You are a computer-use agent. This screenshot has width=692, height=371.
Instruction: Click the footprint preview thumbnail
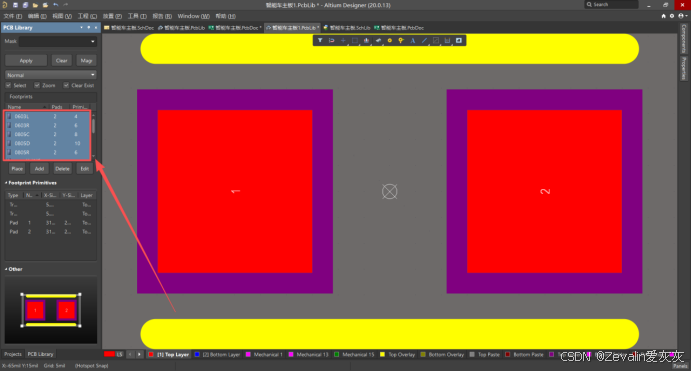pos(51,310)
